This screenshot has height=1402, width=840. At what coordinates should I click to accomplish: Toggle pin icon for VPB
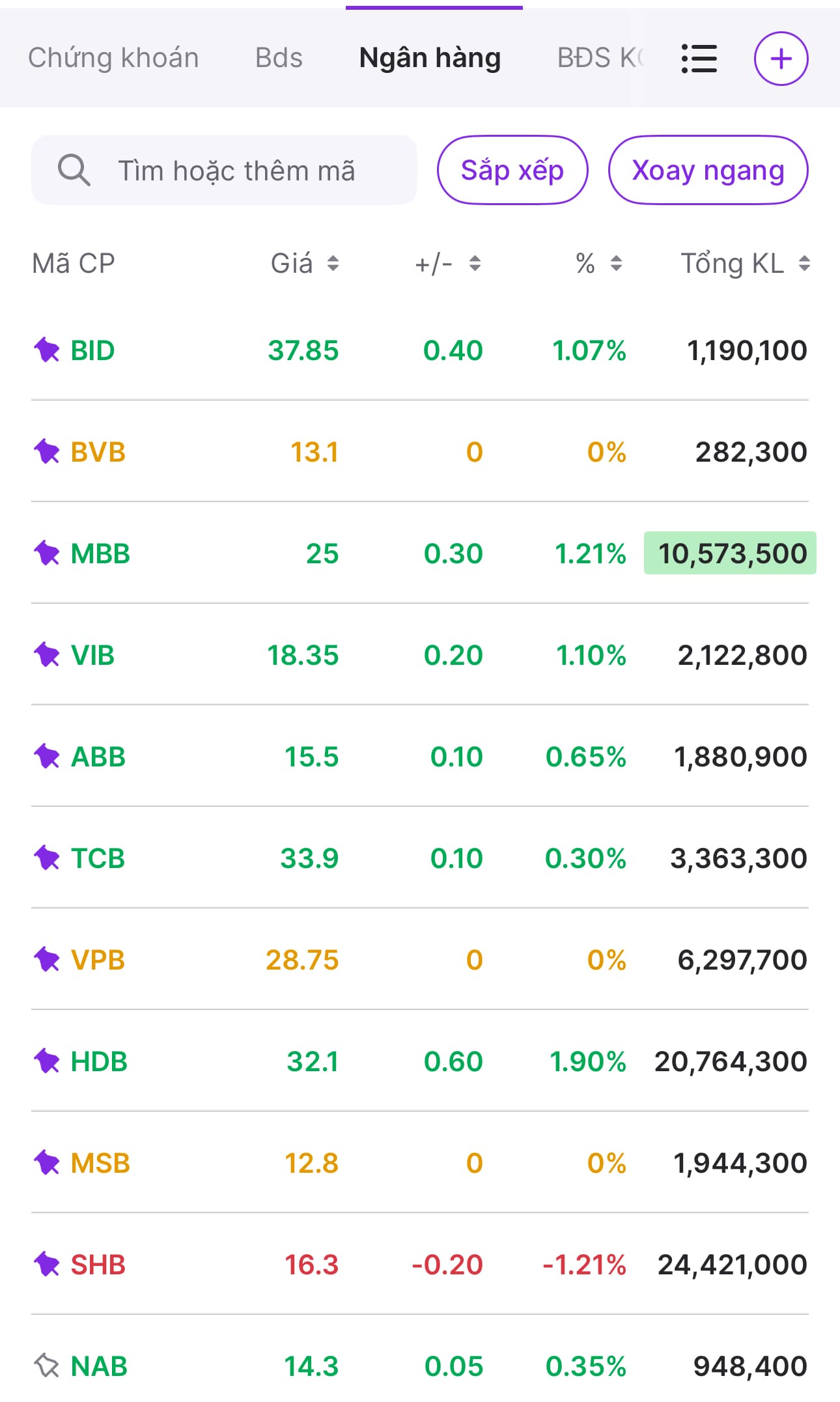47,959
